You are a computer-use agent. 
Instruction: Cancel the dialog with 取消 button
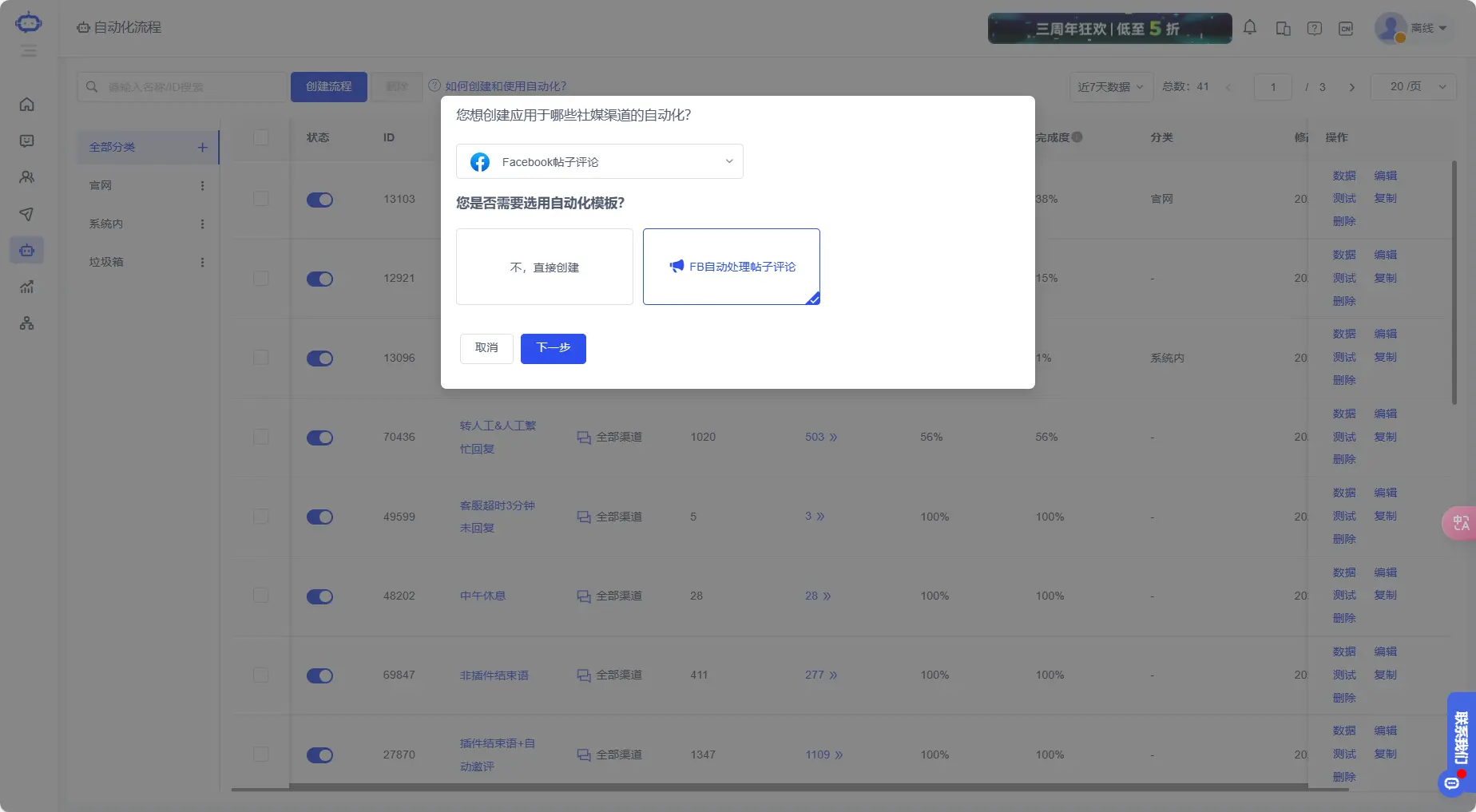[486, 349]
